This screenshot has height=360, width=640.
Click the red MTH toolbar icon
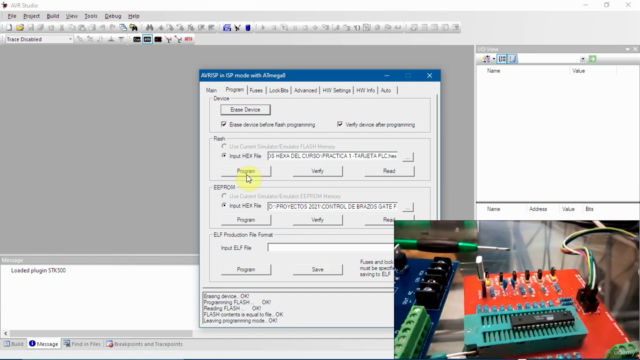point(188,39)
